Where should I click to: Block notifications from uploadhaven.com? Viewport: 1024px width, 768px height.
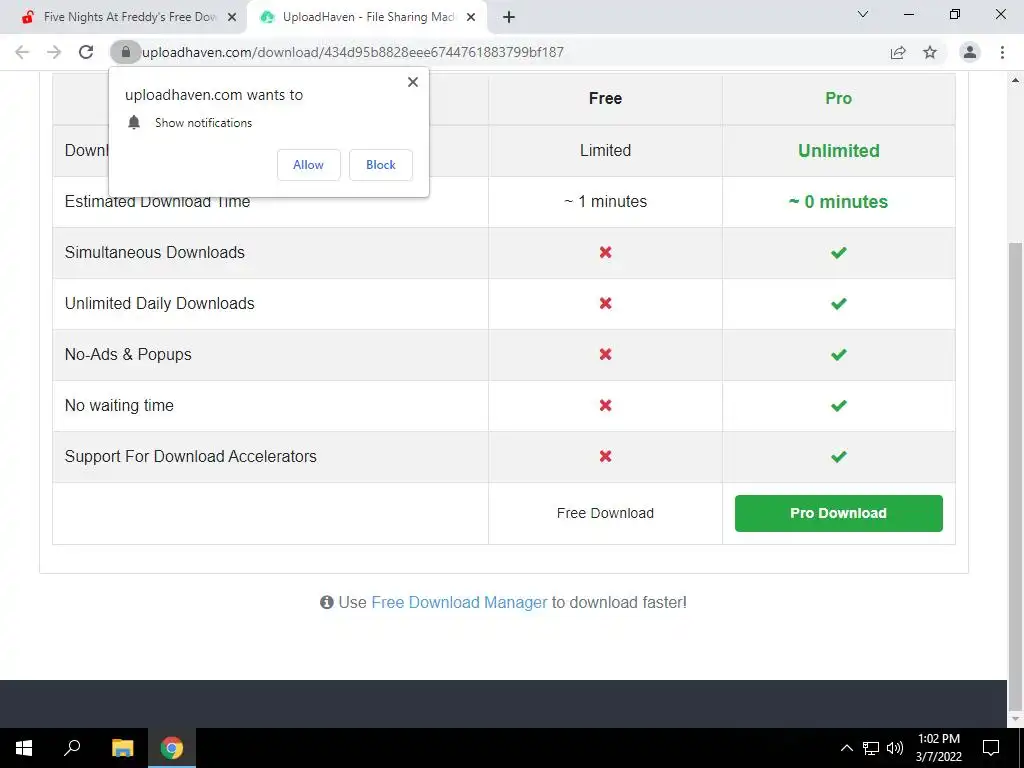pos(381,165)
